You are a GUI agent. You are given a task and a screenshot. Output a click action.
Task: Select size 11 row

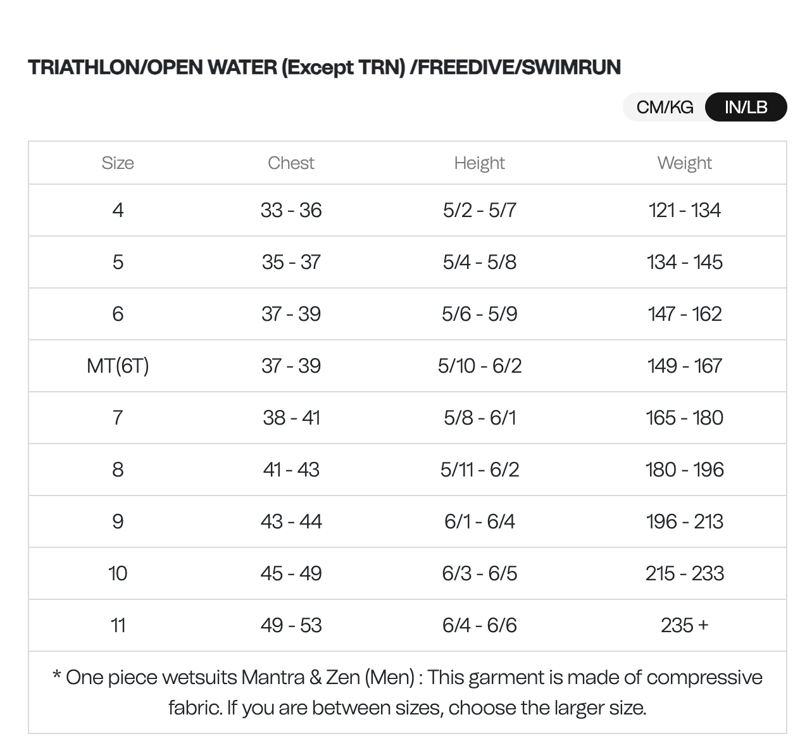point(119,625)
